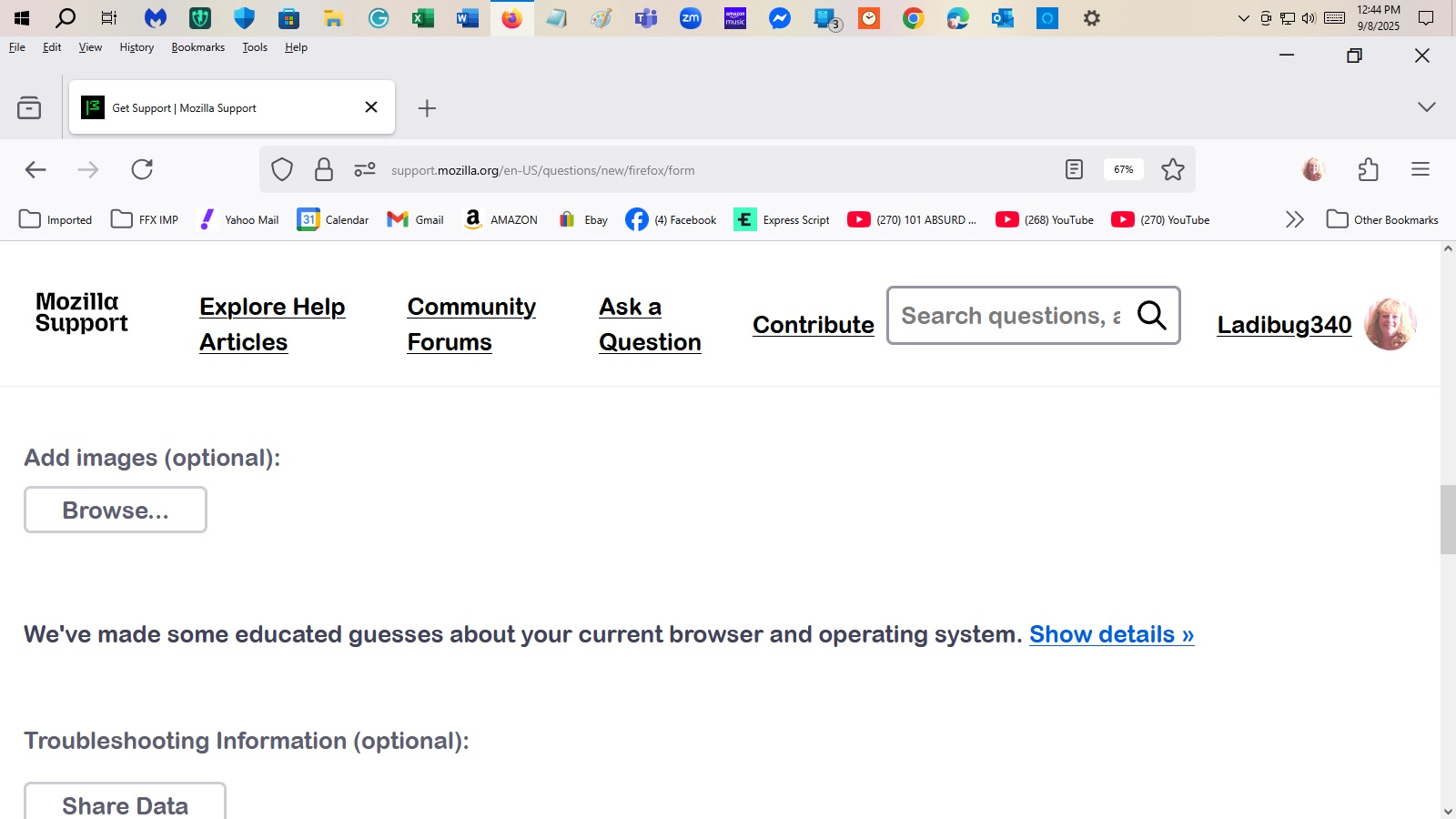
Task: Go to Mozilla Support home logo
Action: coord(81,312)
